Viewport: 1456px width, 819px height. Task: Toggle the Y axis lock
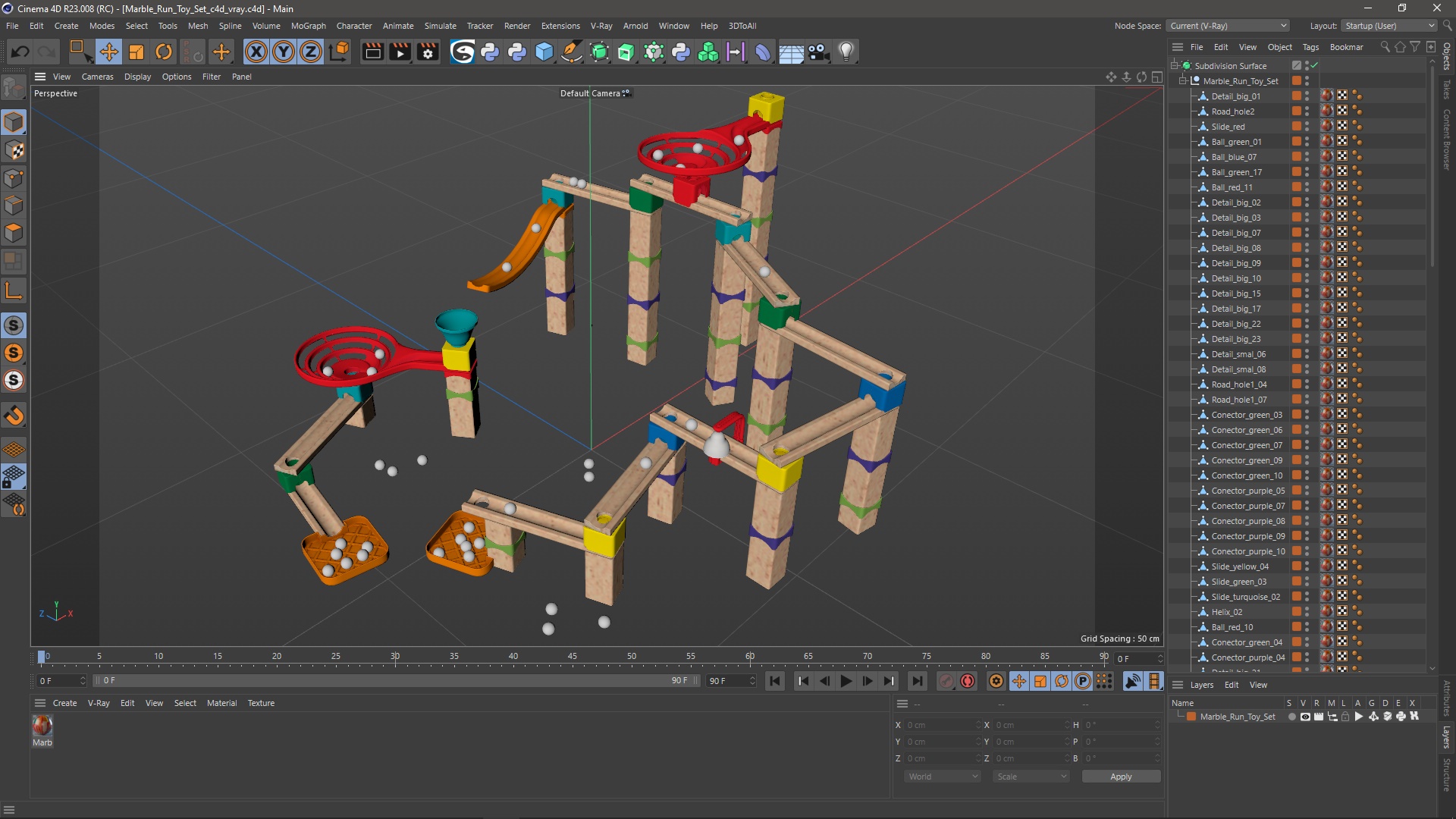[284, 52]
